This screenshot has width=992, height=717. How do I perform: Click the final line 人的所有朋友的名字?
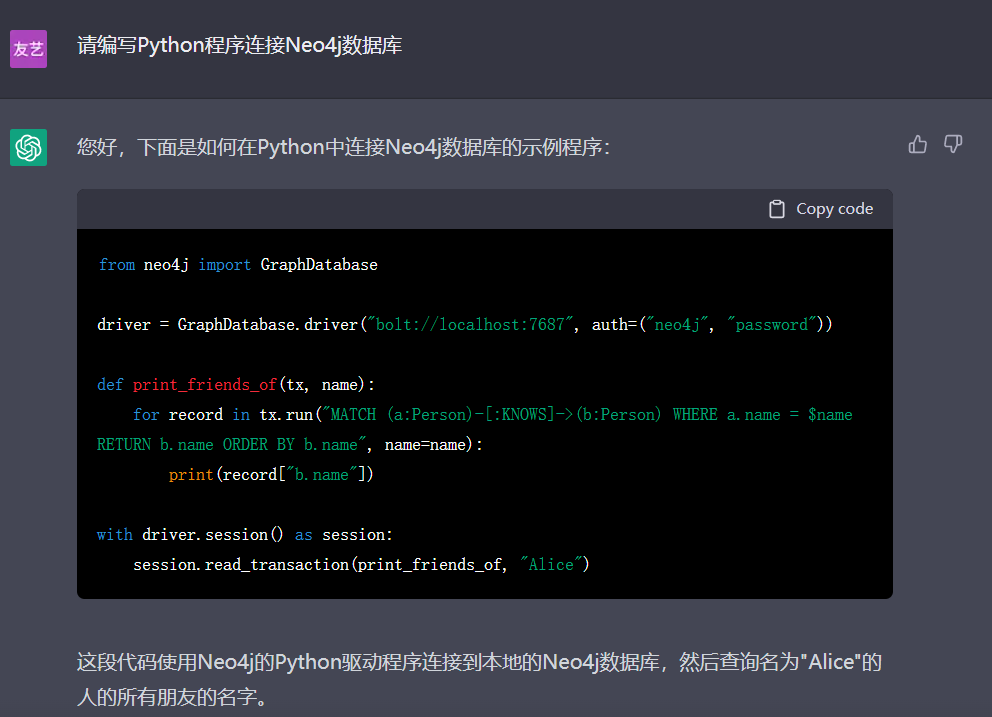(x=172, y=697)
